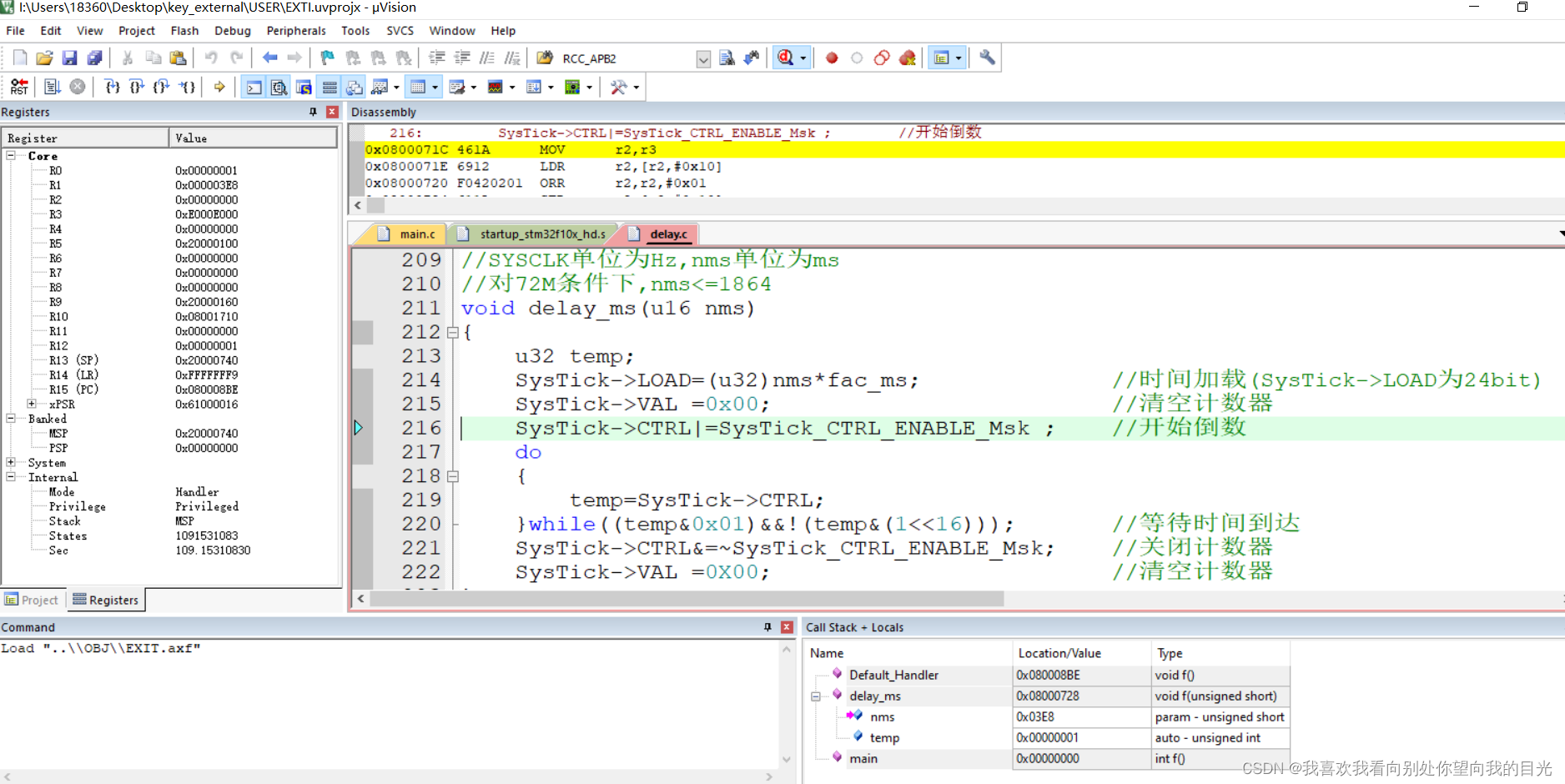Click the Step Out debug icon
This screenshot has width=1565, height=784.
tap(161, 86)
